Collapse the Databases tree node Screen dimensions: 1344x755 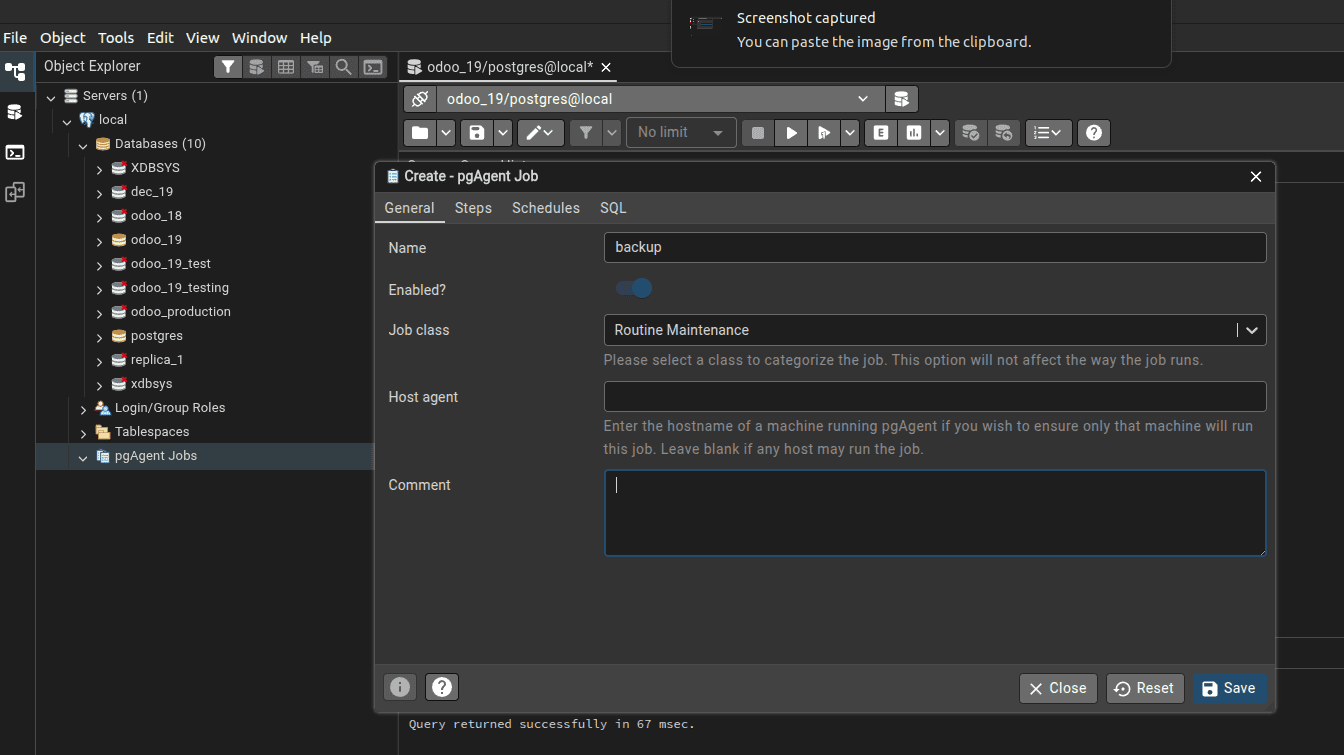click(84, 143)
